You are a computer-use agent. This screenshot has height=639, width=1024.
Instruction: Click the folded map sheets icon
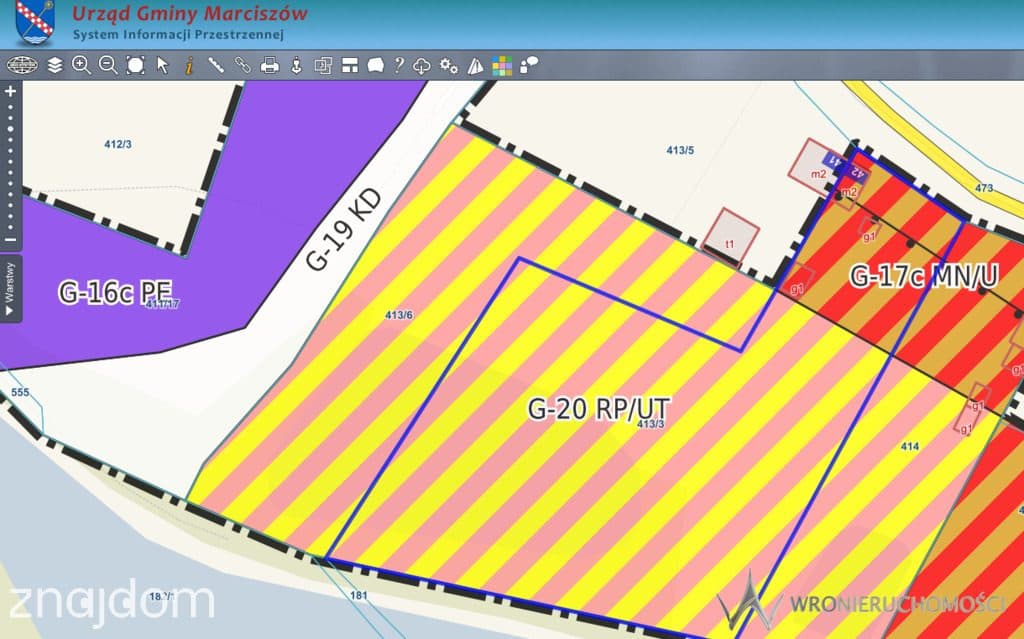coord(476,66)
